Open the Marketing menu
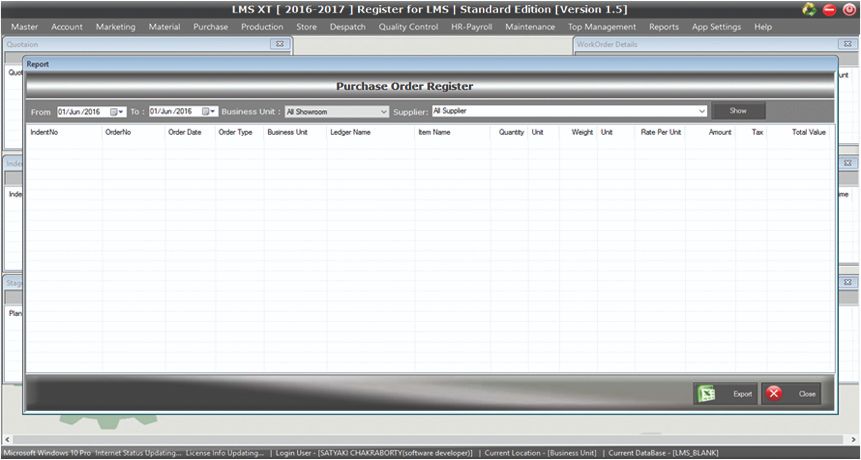Image resolution: width=861 pixels, height=460 pixels. pos(115,27)
